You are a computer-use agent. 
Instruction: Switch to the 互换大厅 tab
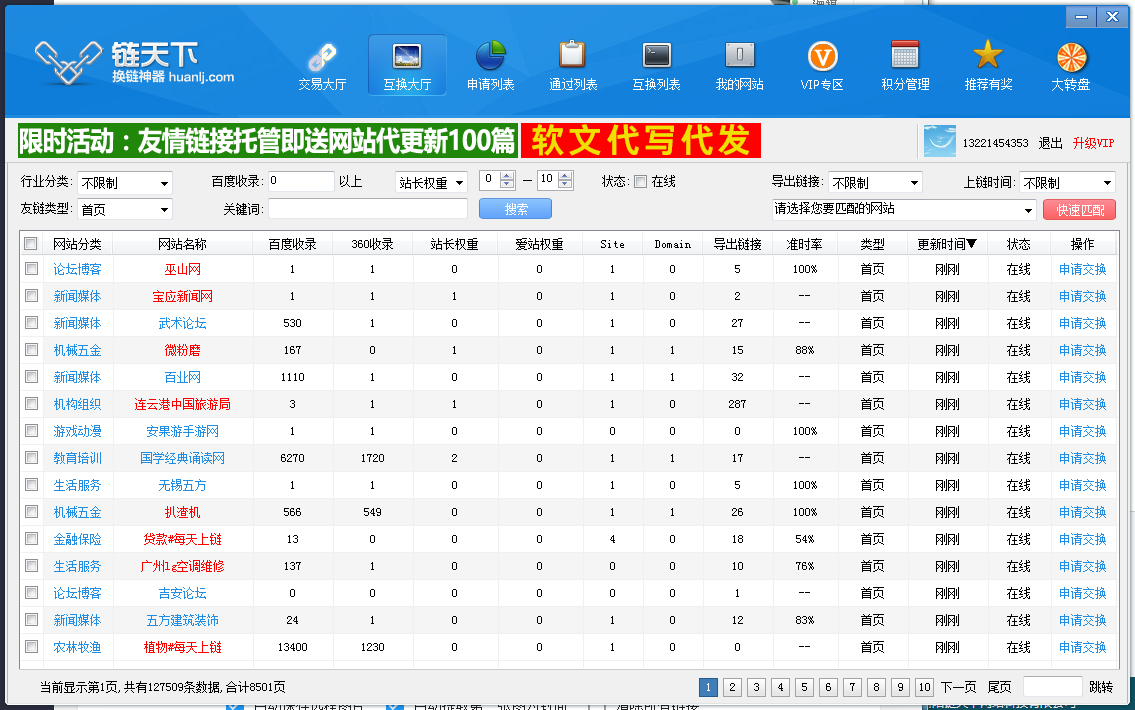click(407, 66)
